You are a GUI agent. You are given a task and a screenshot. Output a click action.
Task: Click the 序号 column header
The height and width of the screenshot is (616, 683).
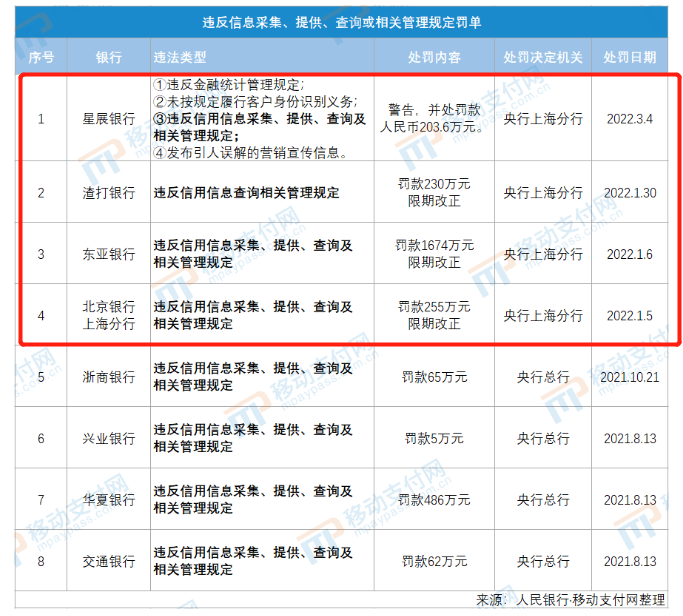(41, 57)
